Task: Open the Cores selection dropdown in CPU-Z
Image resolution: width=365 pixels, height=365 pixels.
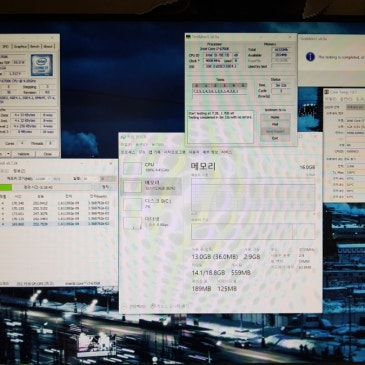Action: (22, 143)
